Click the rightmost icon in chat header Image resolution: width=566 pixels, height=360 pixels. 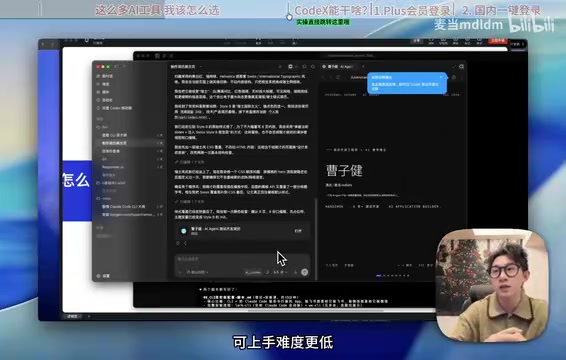pos(313,67)
